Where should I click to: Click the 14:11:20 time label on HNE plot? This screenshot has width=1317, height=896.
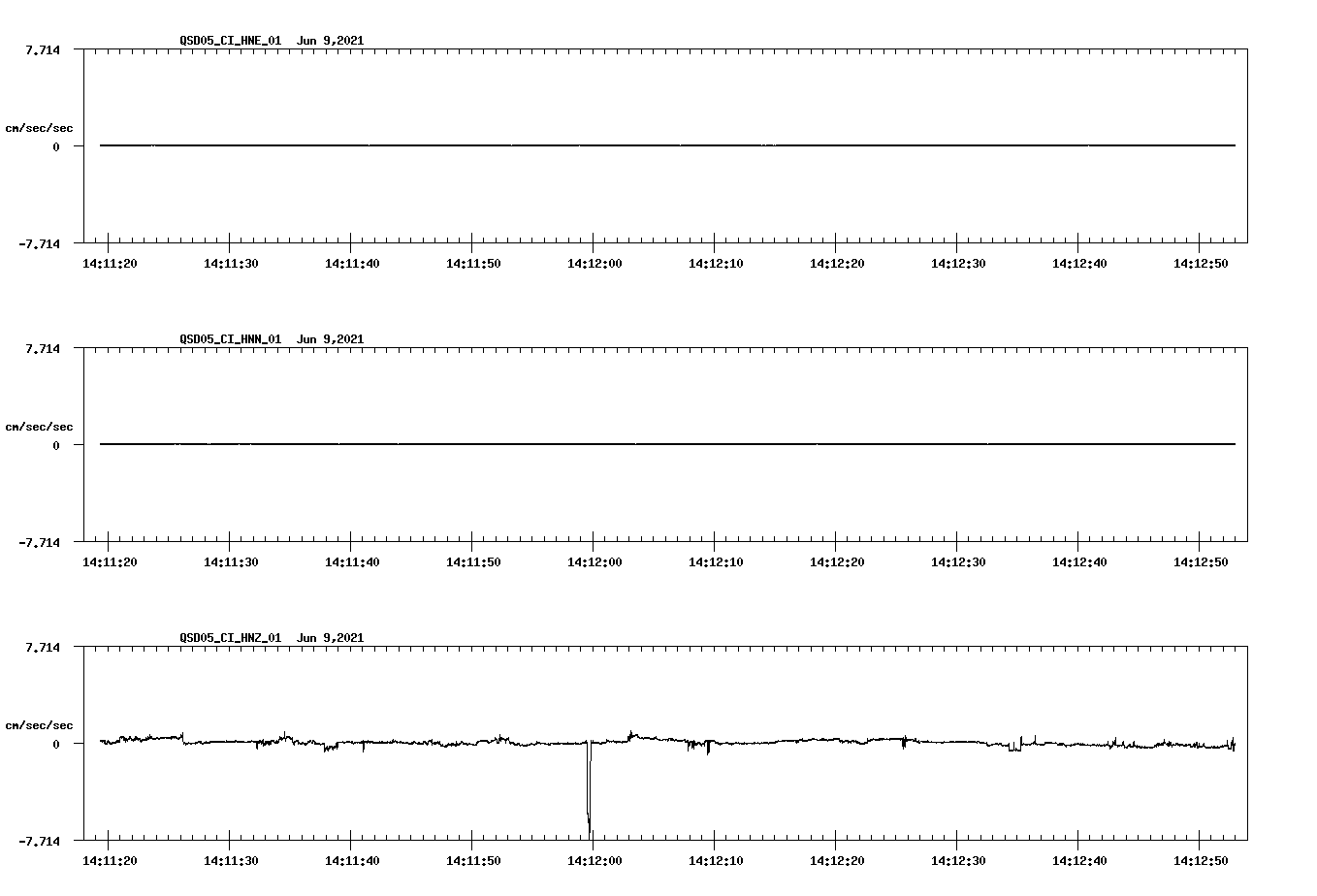point(110,264)
